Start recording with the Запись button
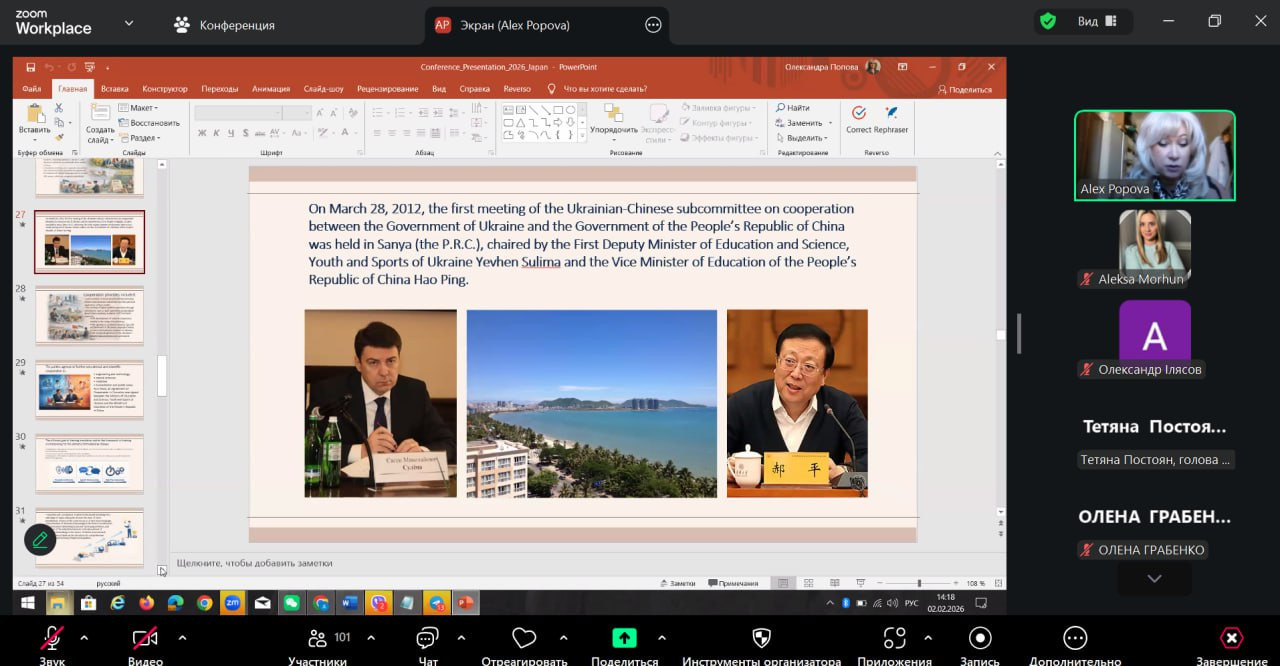1280x666 pixels. pyautogui.click(x=979, y=639)
